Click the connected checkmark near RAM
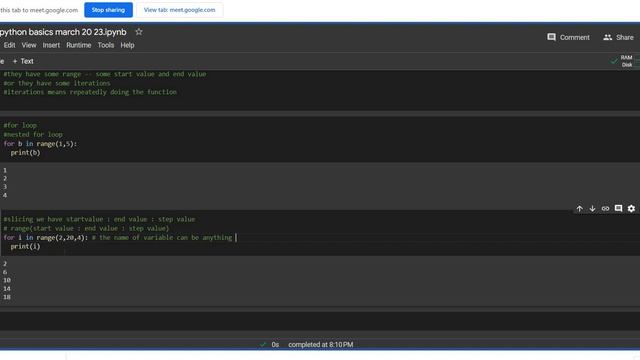The width and height of the screenshot is (640, 360). point(613,61)
